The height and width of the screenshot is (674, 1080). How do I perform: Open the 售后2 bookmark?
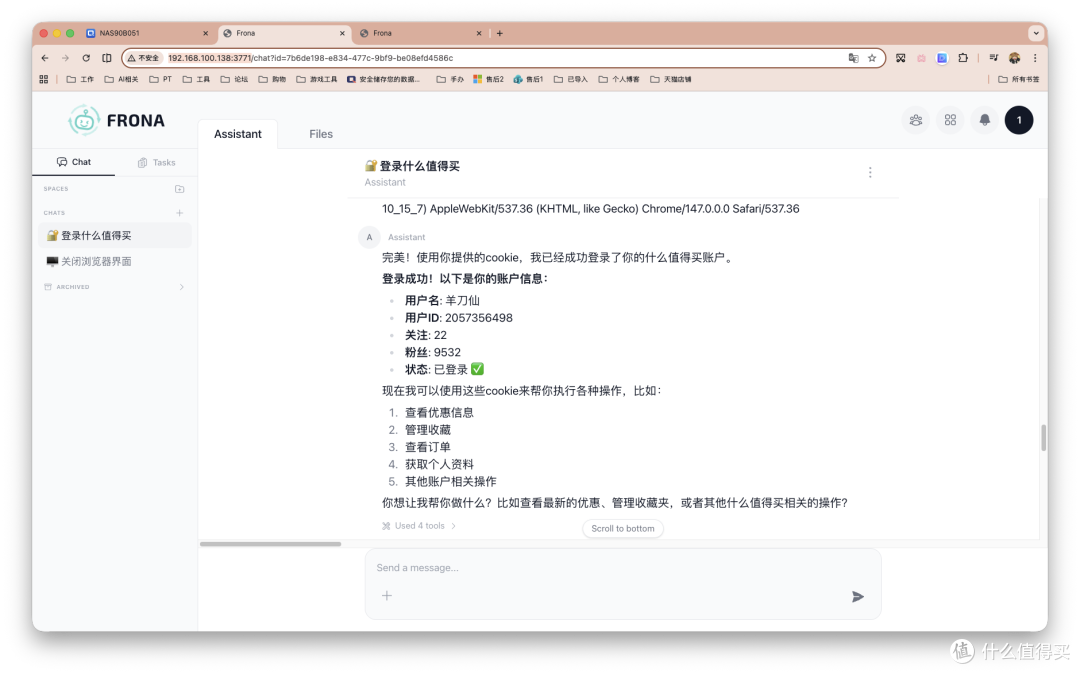pos(488,79)
